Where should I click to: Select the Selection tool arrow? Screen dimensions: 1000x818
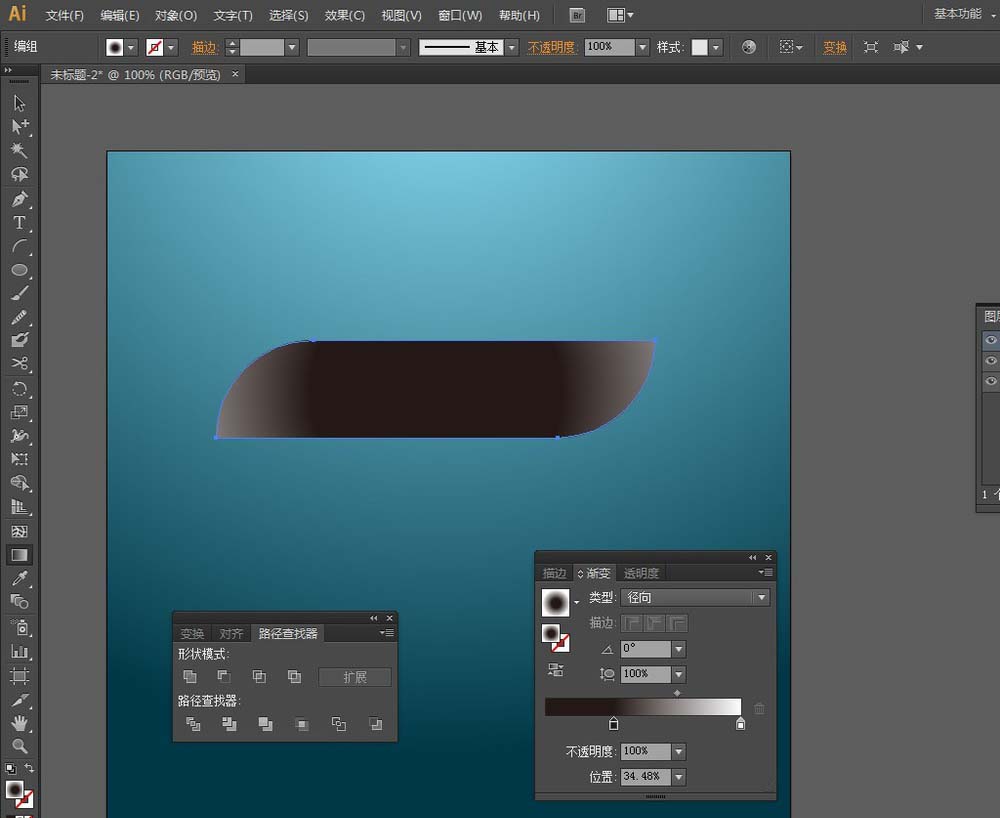[19, 103]
